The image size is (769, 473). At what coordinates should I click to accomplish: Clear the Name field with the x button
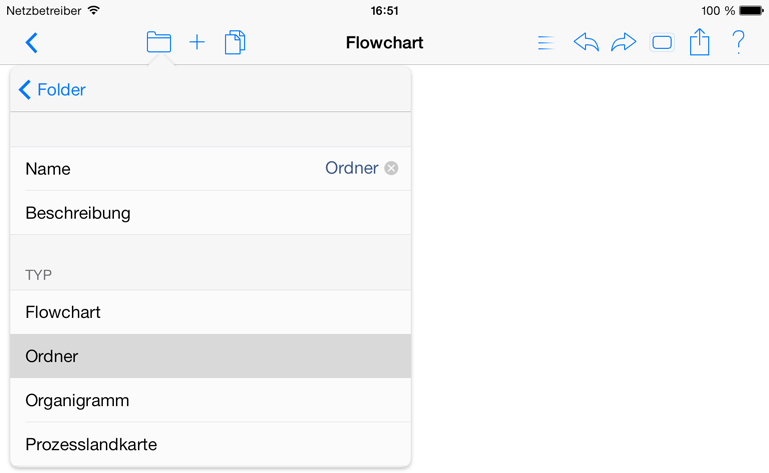pos(391,168)
